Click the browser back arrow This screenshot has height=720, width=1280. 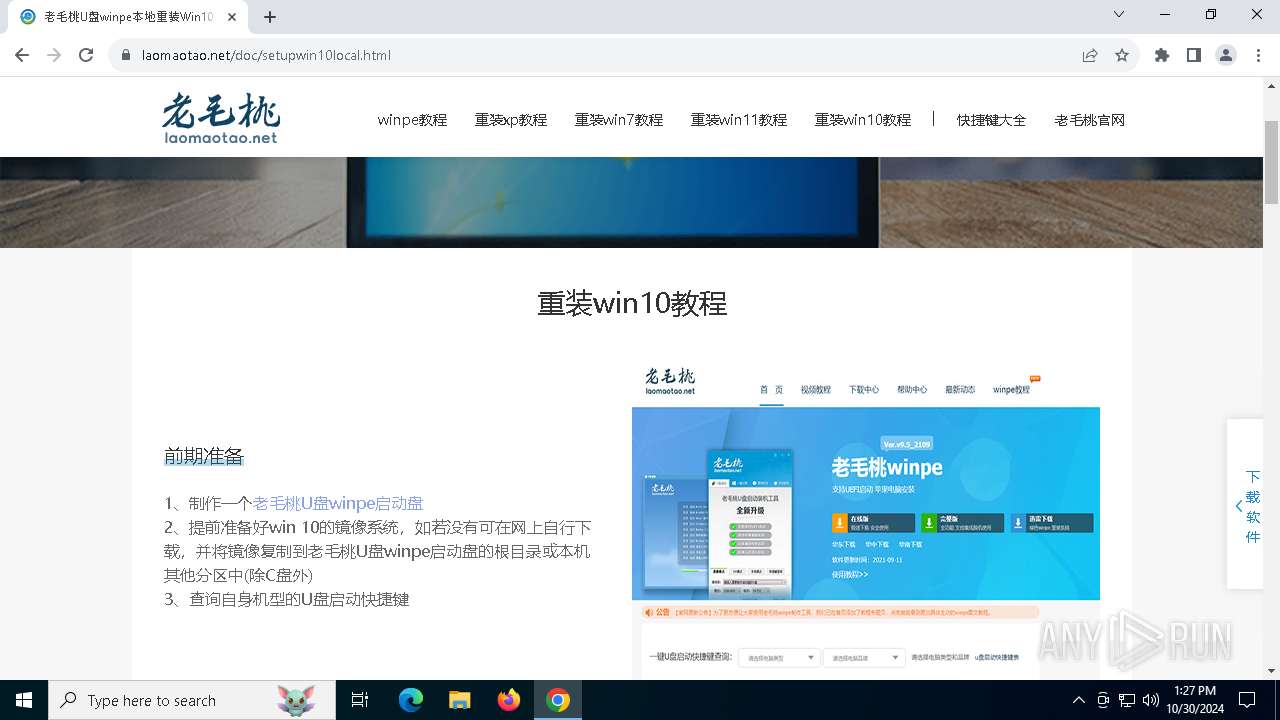click(x=22, y=55)
